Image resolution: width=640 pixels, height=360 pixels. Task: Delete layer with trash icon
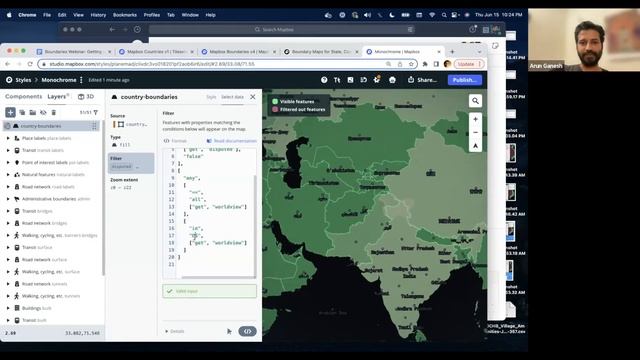click(x=53, y=112)
